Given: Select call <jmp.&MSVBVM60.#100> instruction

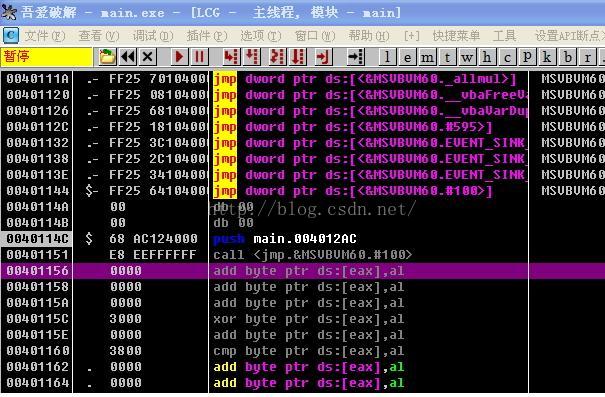Looking at the screenshot, I should point(313,255).
